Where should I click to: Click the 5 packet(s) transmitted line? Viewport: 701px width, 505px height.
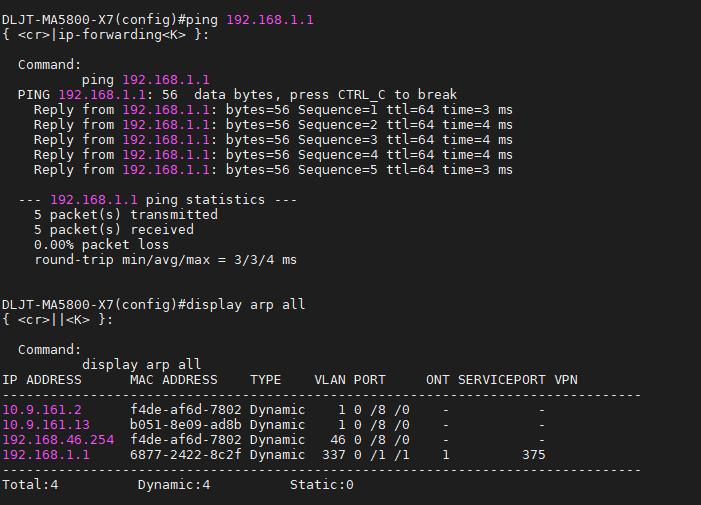pyautogui.click(x=125, y=215)
